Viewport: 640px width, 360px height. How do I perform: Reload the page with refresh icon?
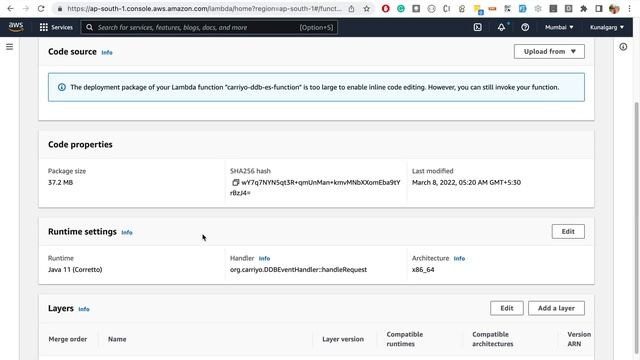point(41,9)
